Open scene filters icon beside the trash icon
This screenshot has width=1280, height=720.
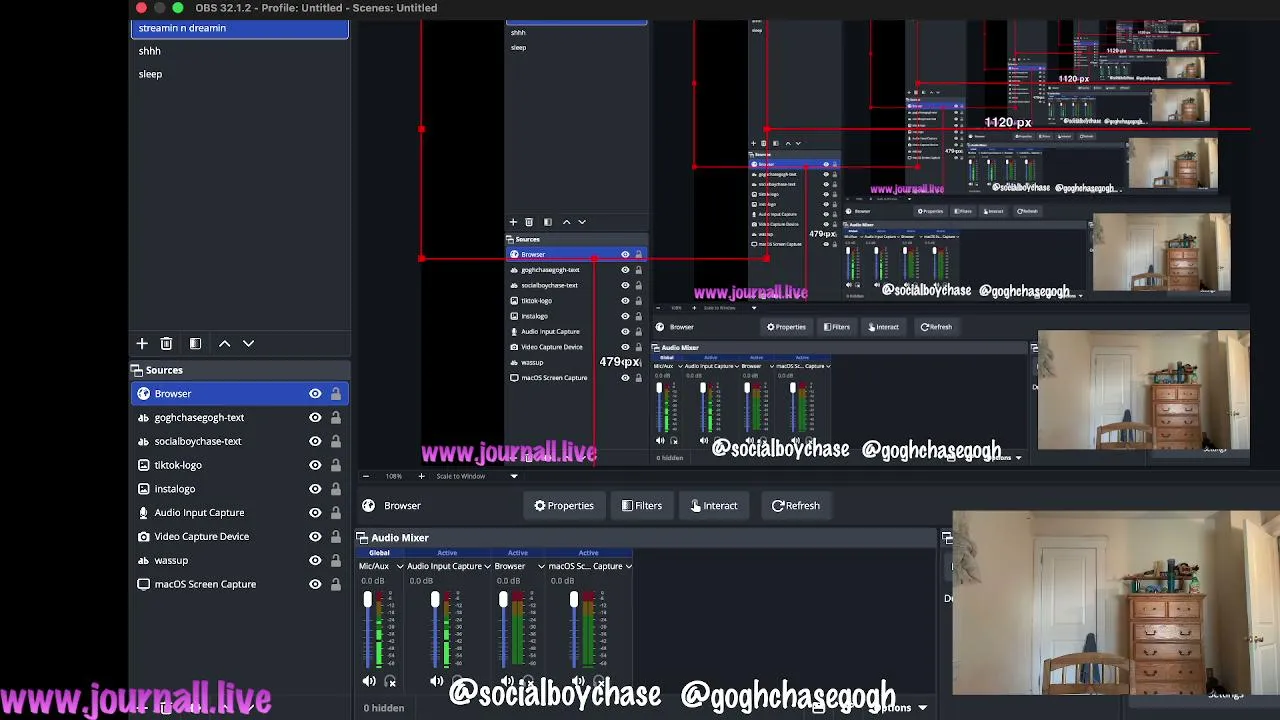point(195,343)
